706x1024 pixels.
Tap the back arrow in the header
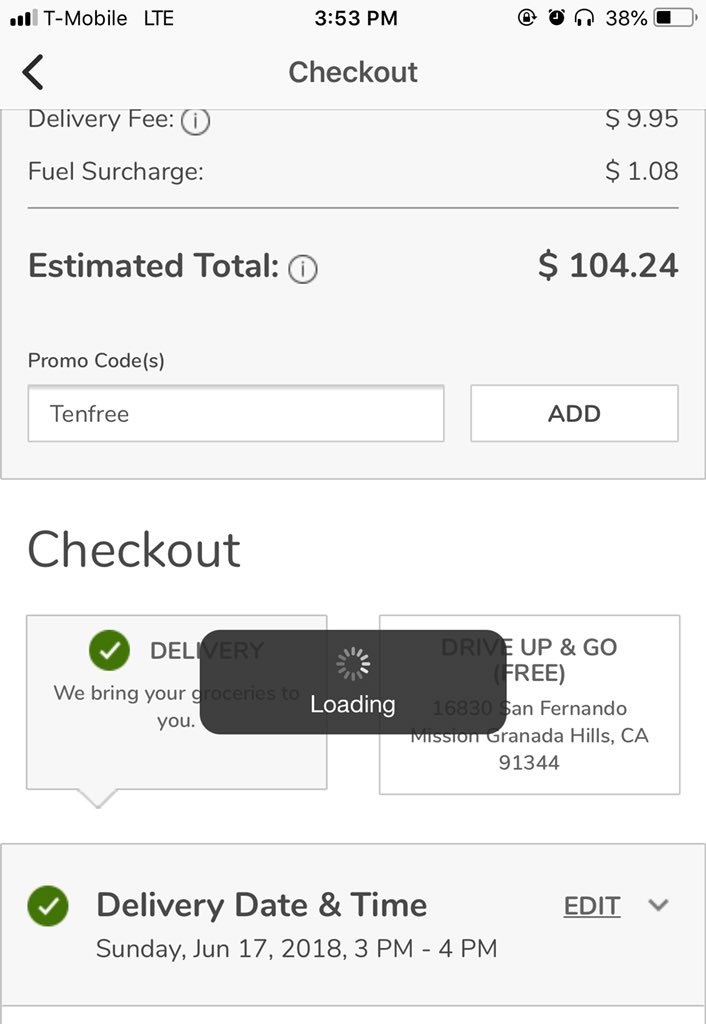coord(33,72)
